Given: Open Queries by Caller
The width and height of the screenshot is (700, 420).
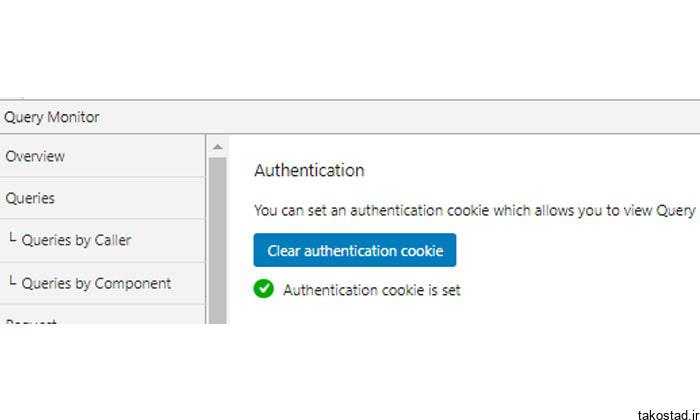Looking at the screenshot, I should pyautogui.click(x=102, y=241).
